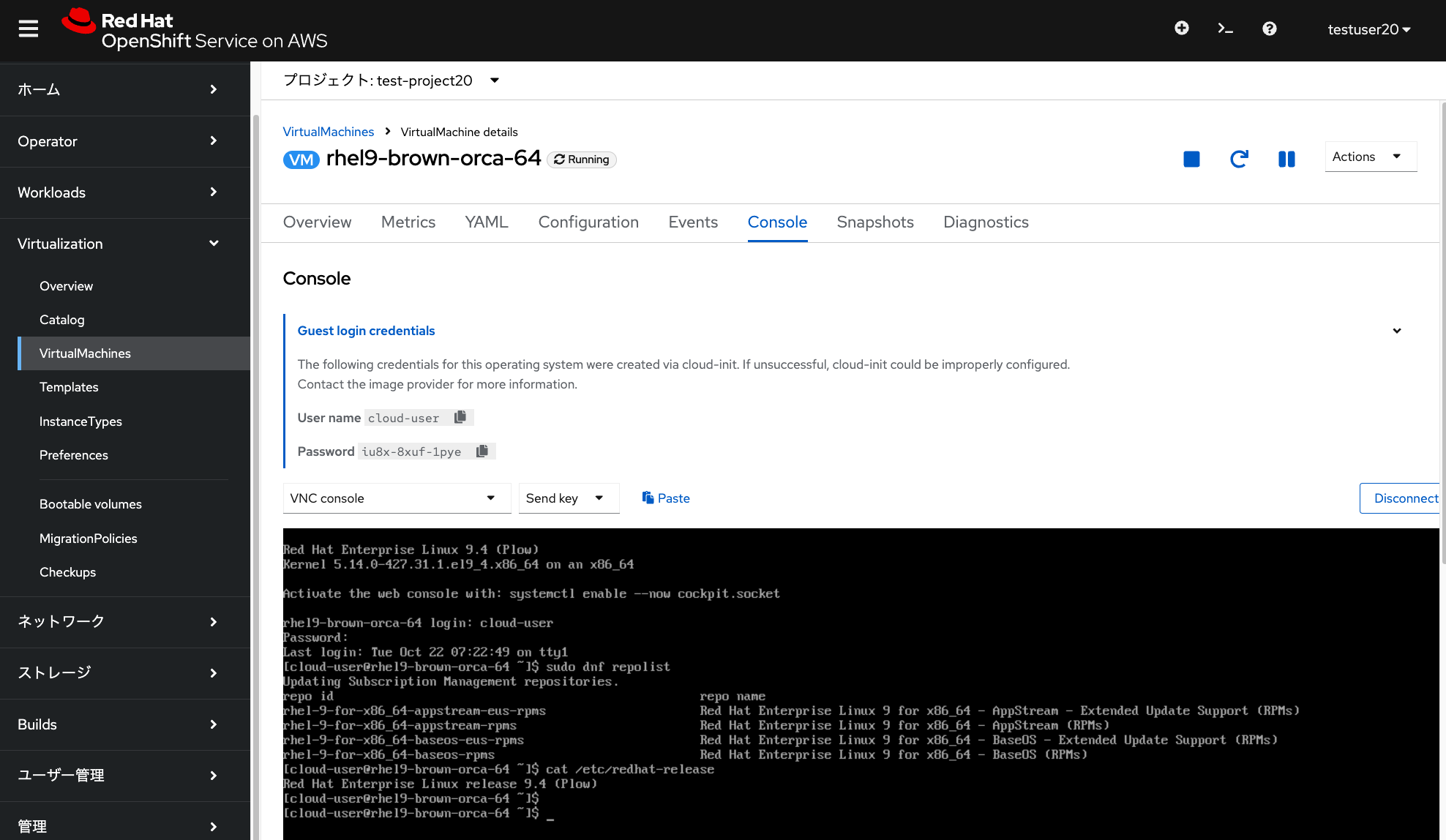1446x840 pixels.
Task: Open the VirtualMachines breadcrumb link
Action: (x=329, y=132)
